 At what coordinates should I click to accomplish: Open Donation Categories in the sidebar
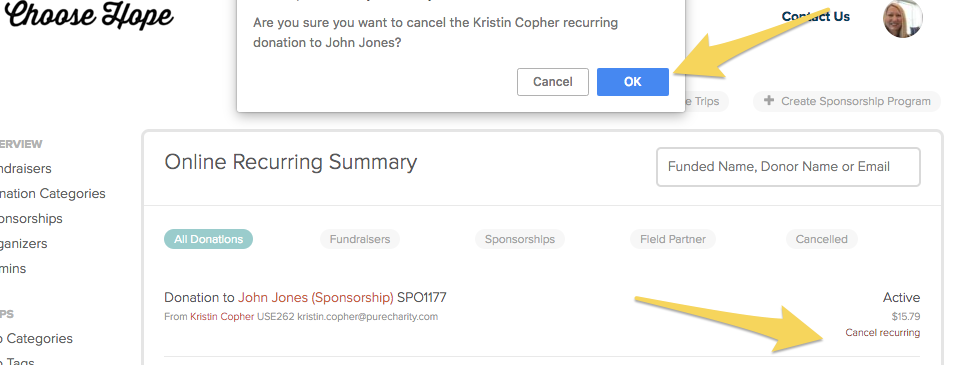[52, 193]
